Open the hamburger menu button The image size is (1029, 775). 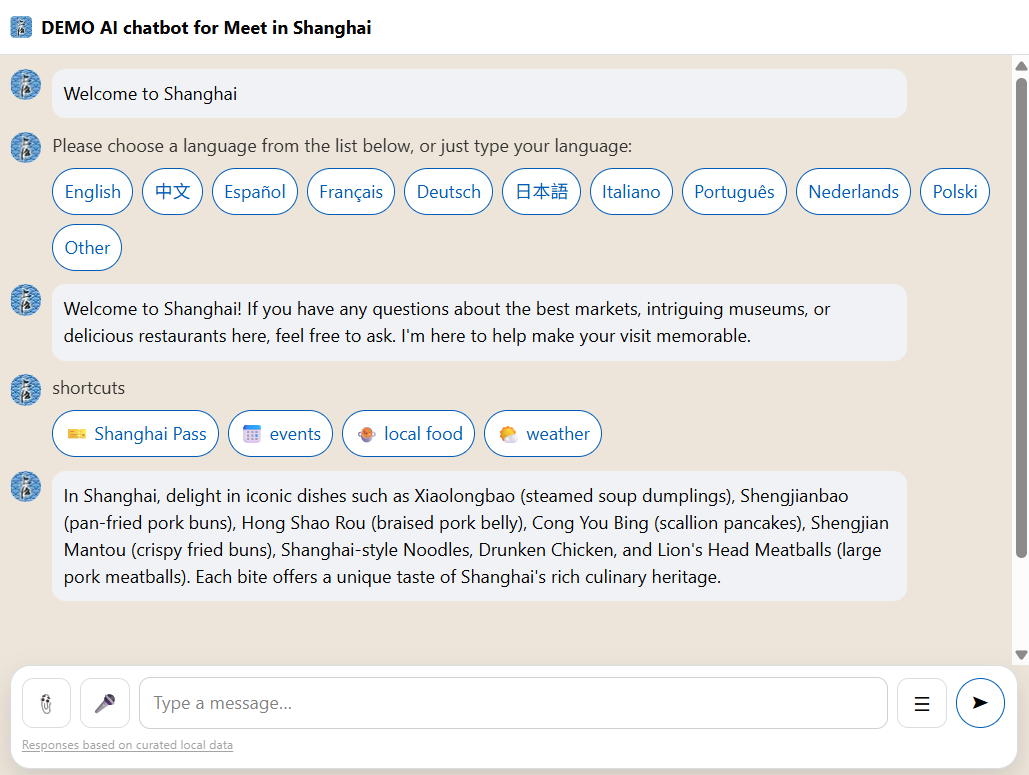coord(922,703)
